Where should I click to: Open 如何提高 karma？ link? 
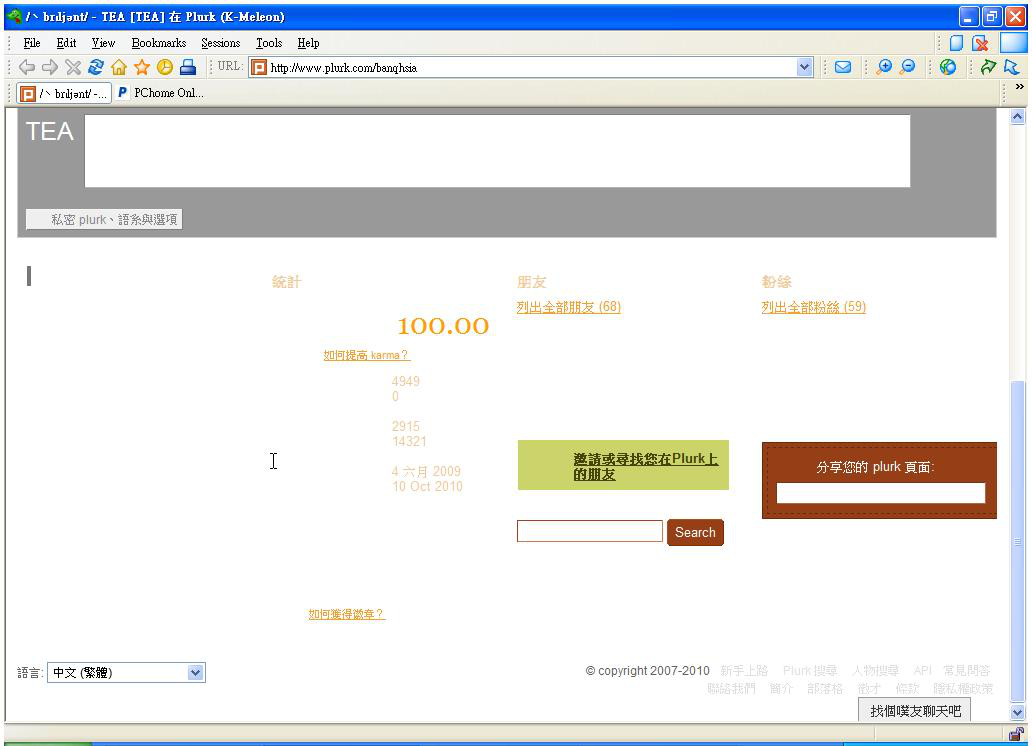pyautogui.click(x=367, y=355)
